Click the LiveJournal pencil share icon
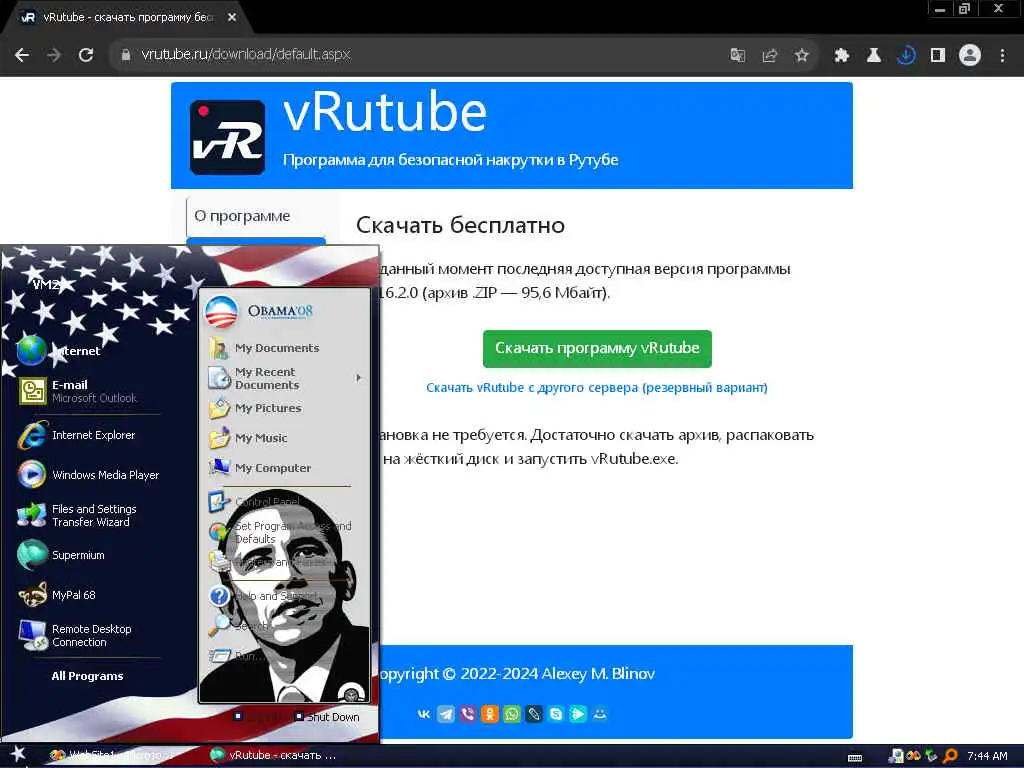This screenshot has width=1024, height=768. [x=534, y=714]
